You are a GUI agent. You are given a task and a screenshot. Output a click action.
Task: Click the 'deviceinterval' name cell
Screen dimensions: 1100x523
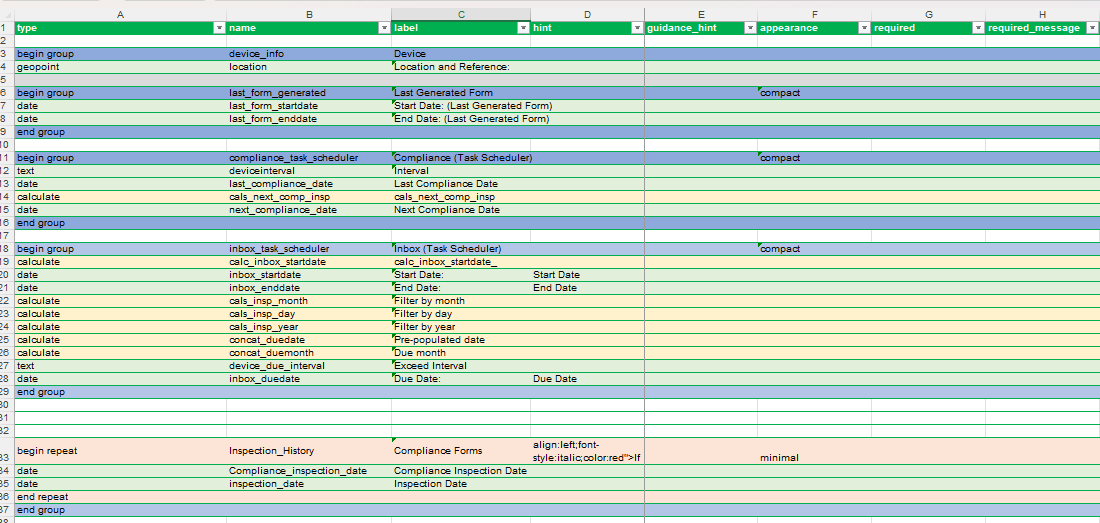tap(309, 171)
